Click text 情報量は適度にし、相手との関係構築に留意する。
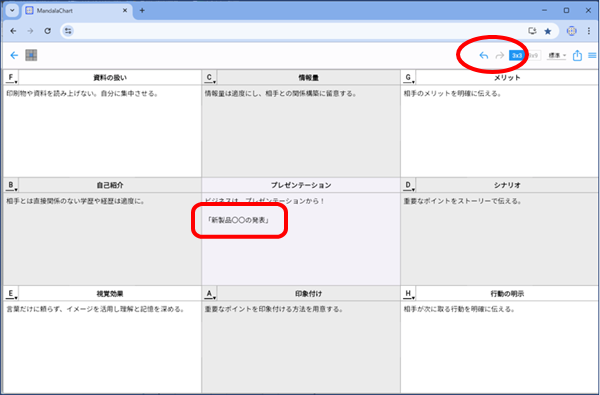This screenshot has height=395, width=600. [x=281, y=93]
